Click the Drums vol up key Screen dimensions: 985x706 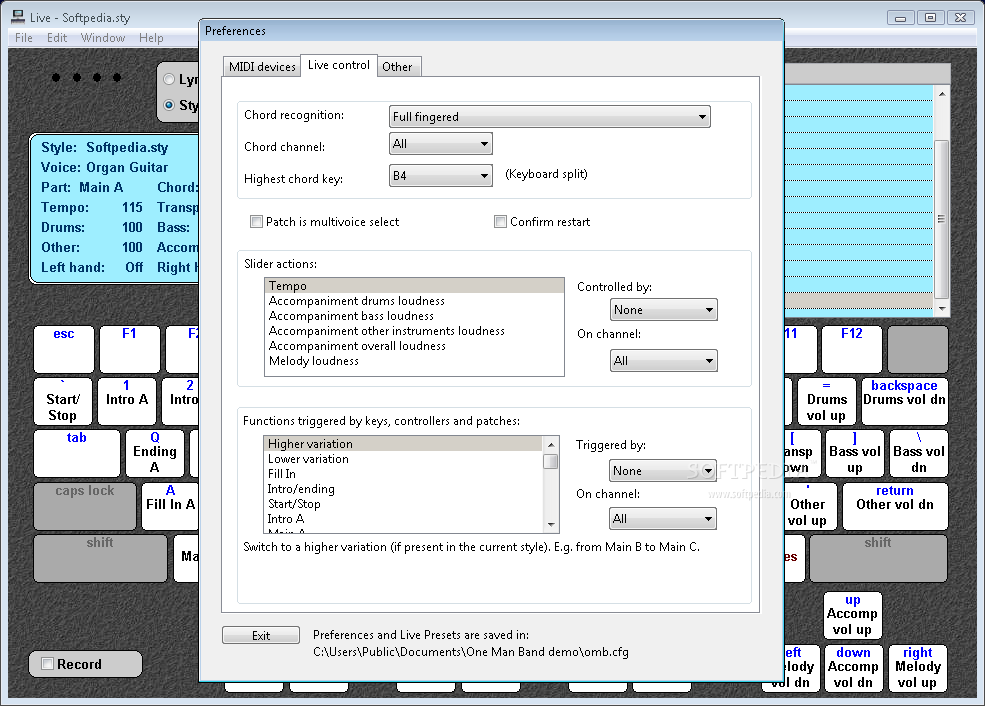(827, 401)
